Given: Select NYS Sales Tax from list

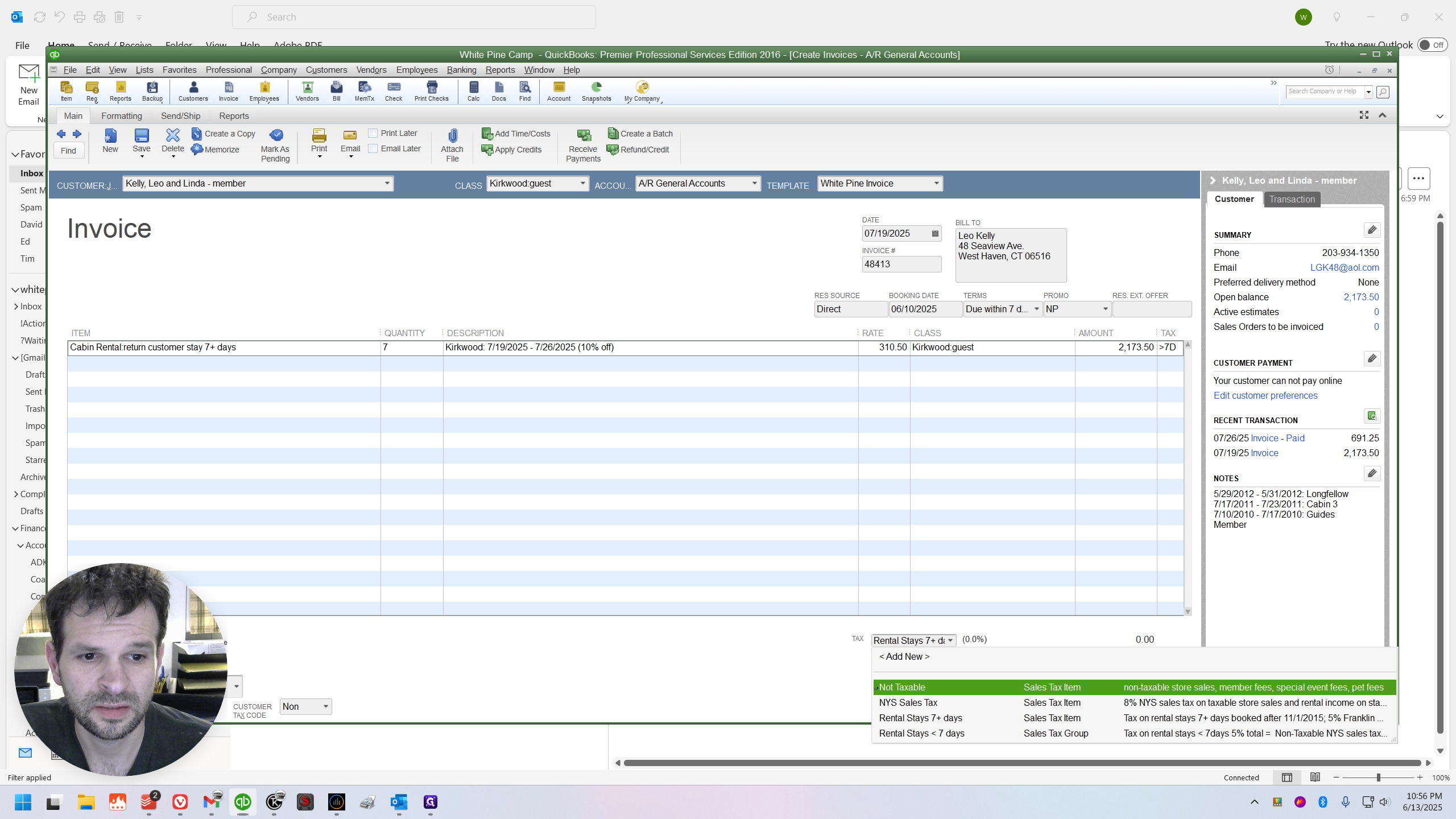Looking at the screenshot, I should click(x=1134, y=702).
